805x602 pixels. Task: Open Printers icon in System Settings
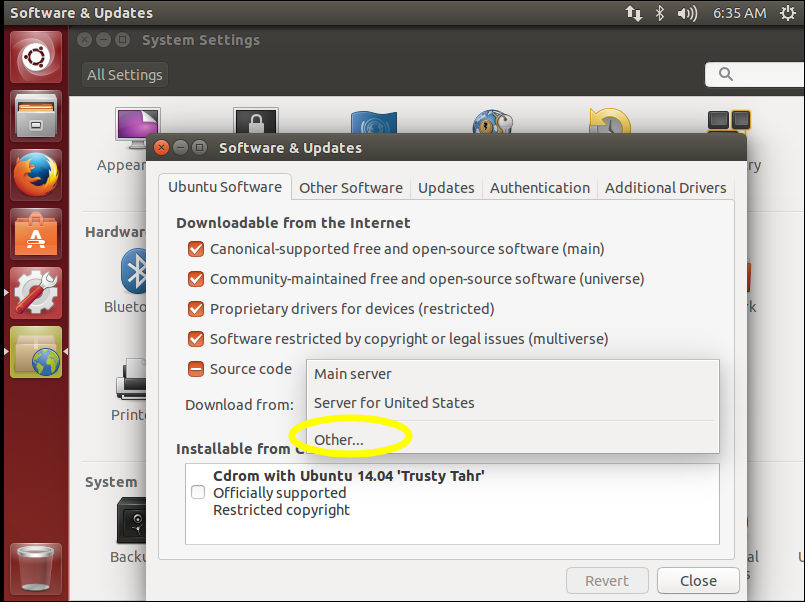coord(132,380)
